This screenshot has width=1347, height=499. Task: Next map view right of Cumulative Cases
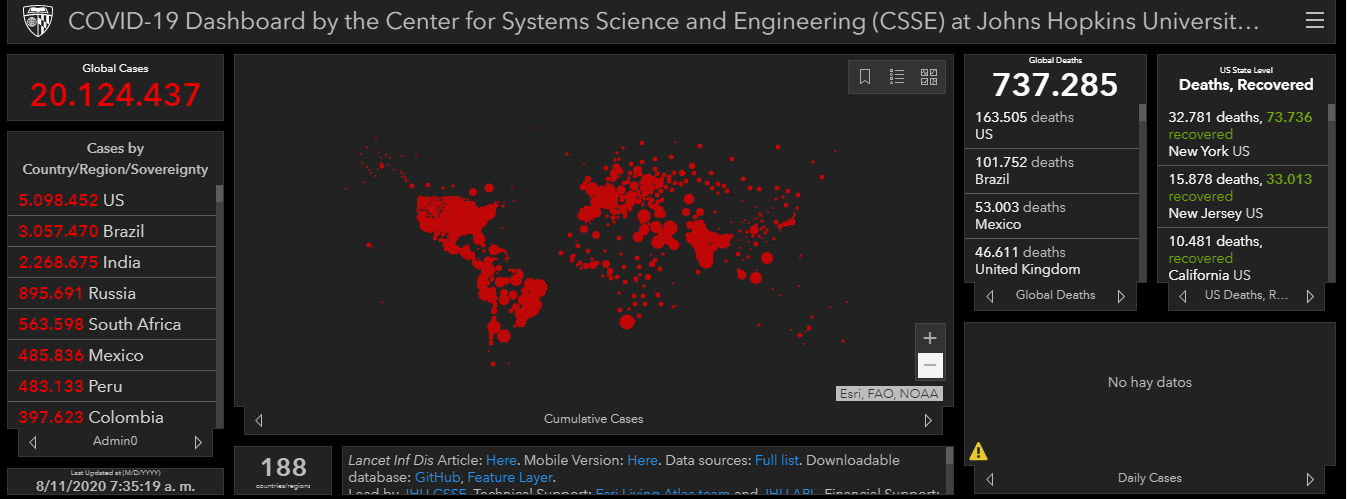[x=927, y=420]
